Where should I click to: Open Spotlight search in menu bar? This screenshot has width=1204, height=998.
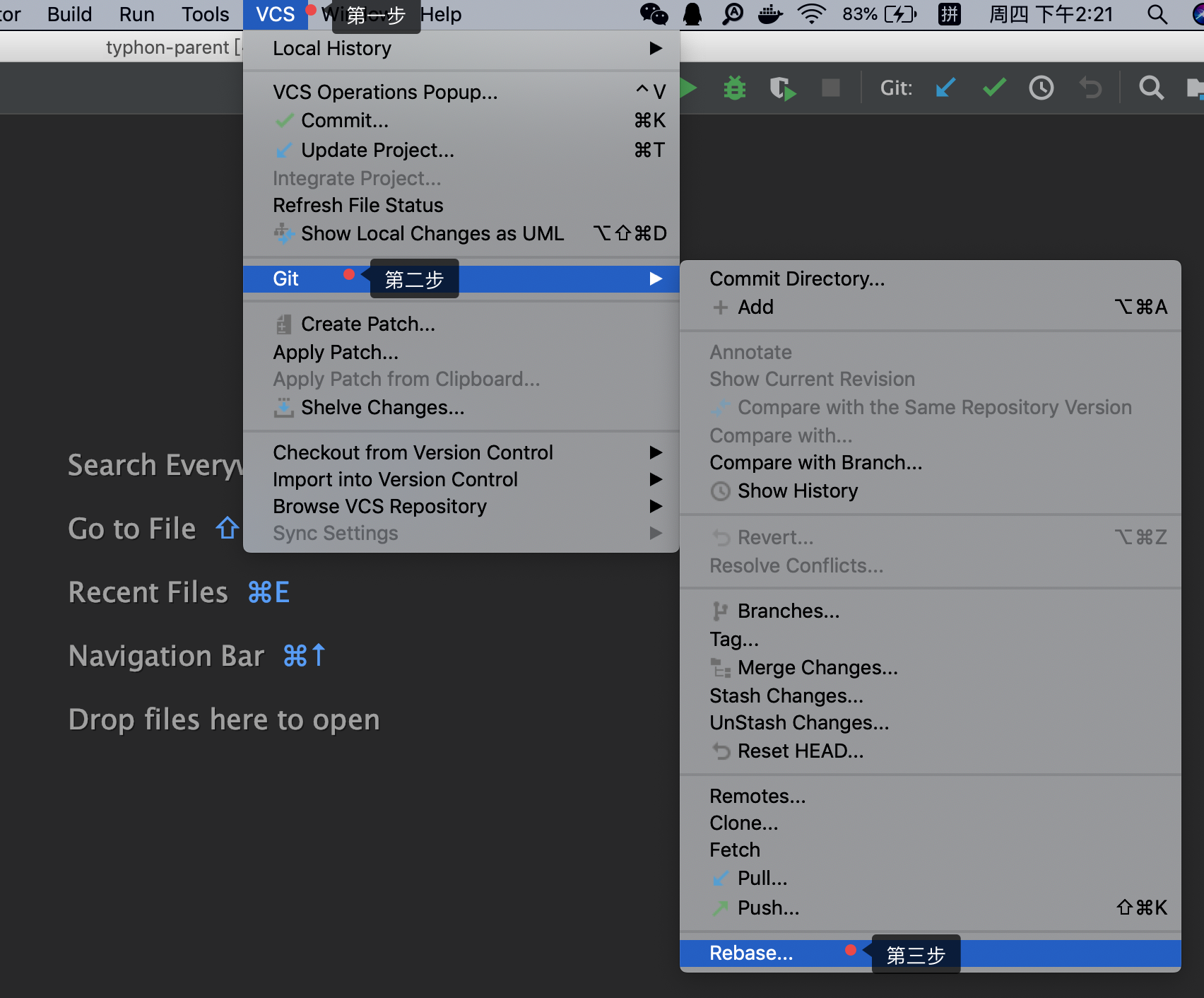click(x=1157, y=14)
